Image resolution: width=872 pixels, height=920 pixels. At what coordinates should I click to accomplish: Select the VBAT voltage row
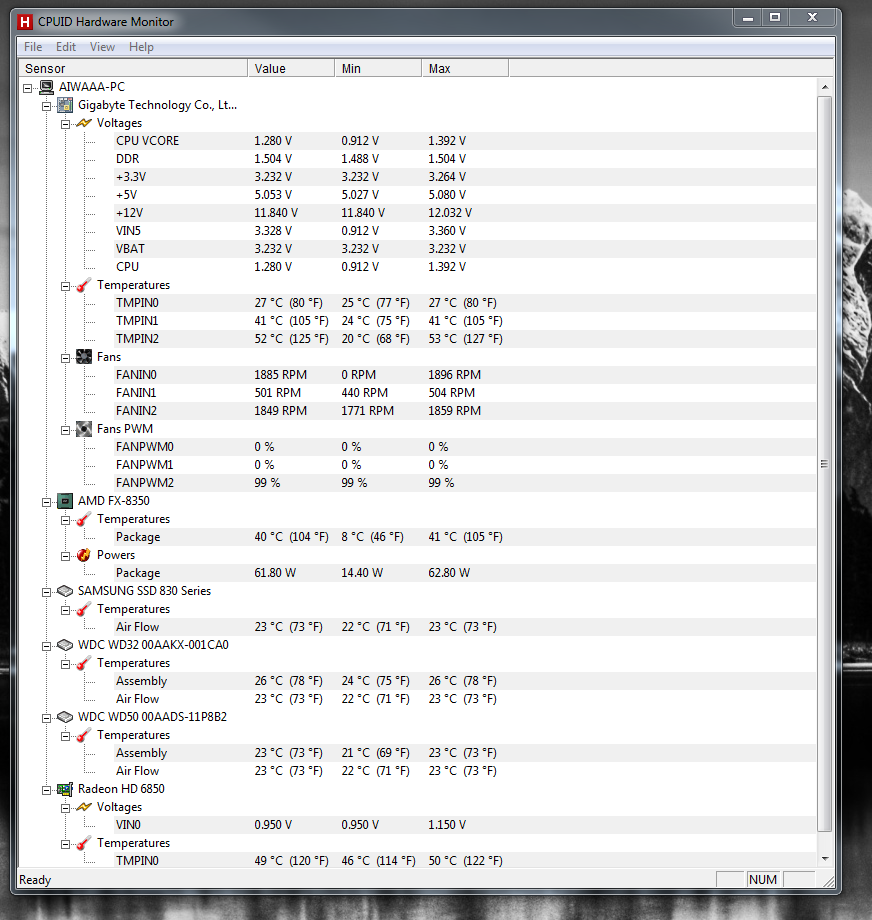(x=465, y=249)
